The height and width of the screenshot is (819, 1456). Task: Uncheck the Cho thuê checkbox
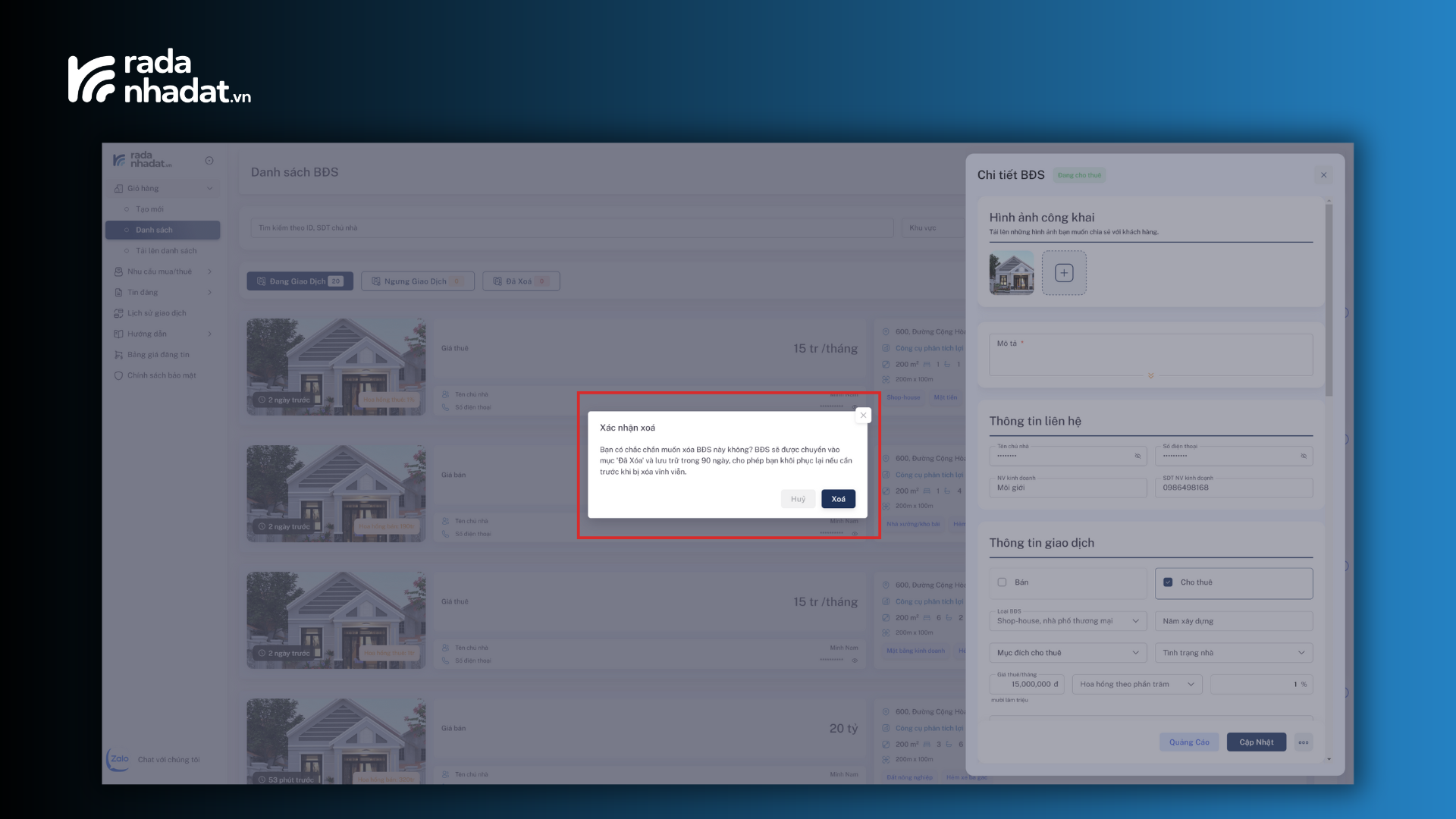[1168, 582]
